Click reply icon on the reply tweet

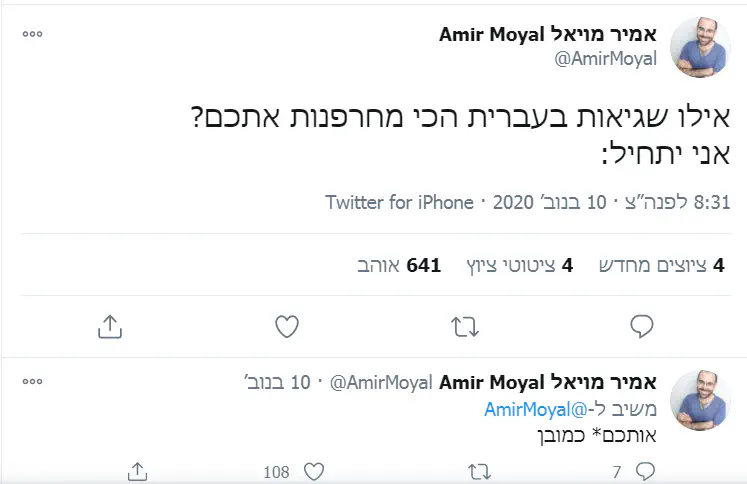coord(645,470)
